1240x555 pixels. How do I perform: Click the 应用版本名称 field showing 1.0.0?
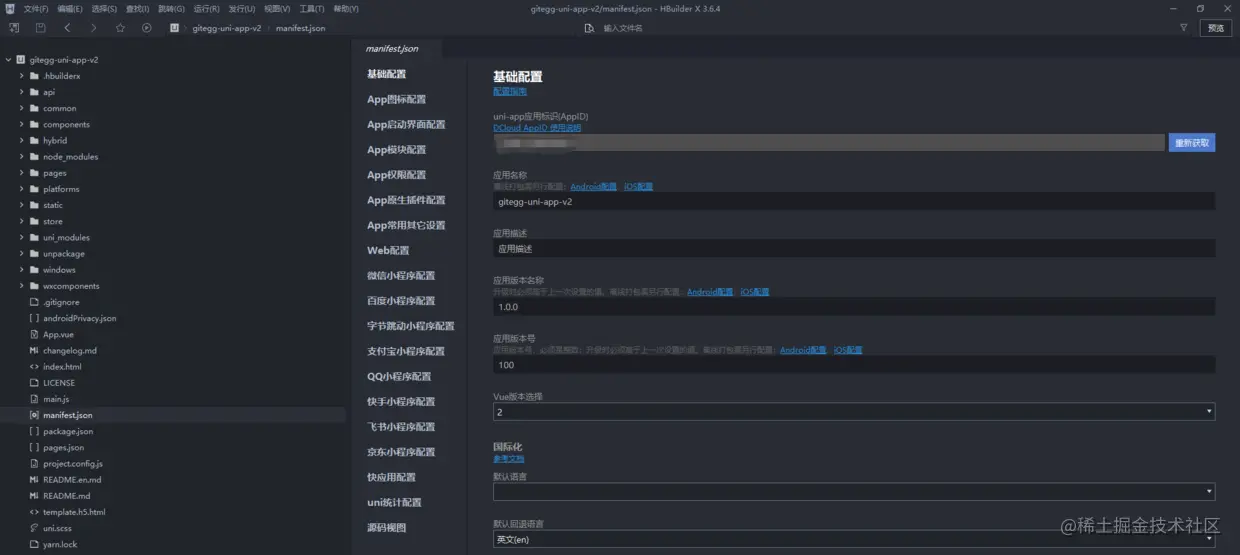[854, 306]
